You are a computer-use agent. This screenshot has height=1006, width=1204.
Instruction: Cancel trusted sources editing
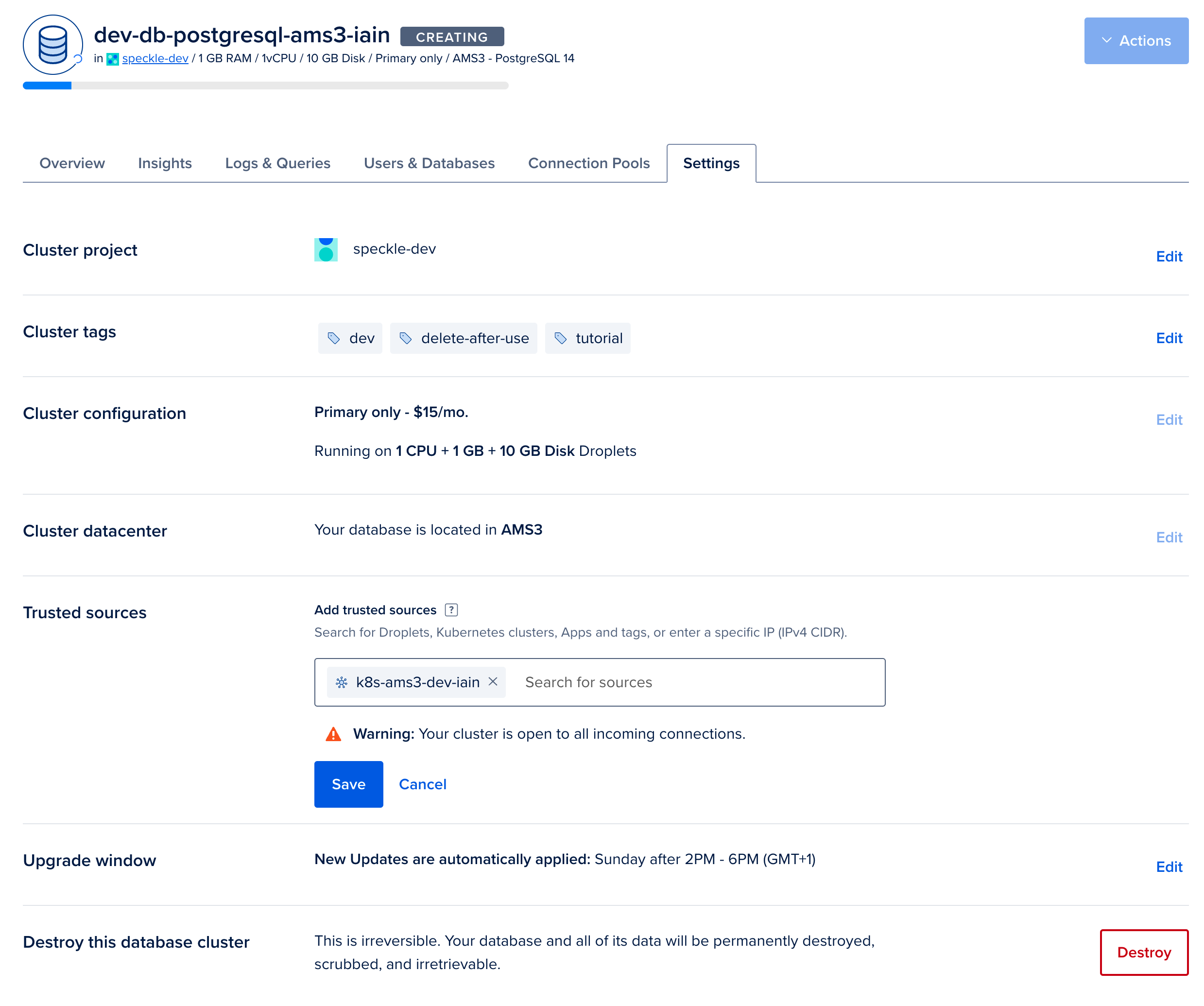tap(422, 784)
